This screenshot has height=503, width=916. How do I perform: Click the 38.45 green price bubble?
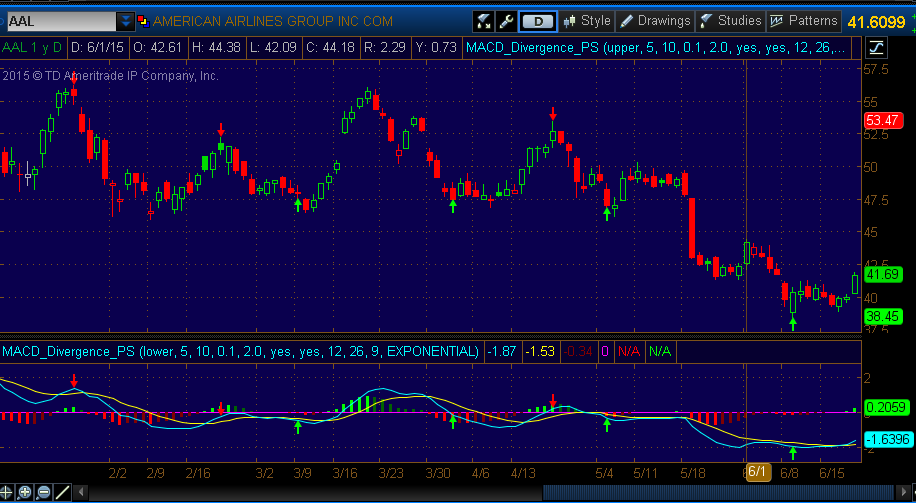[883, 317]
